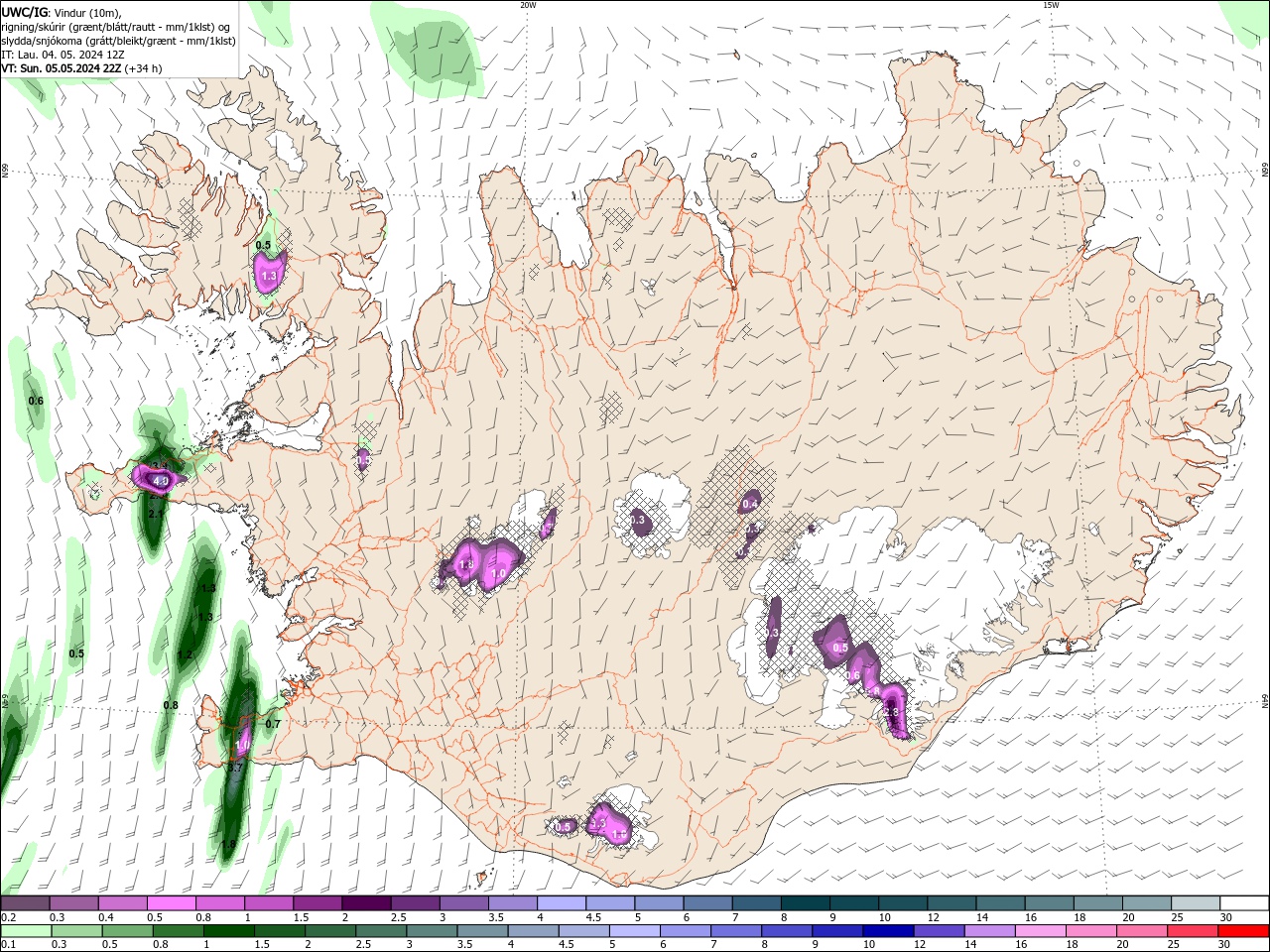Screen dimensions: 1270x952
Task: Click the '0.2' label in the snow legend
Action: (8, 917)
